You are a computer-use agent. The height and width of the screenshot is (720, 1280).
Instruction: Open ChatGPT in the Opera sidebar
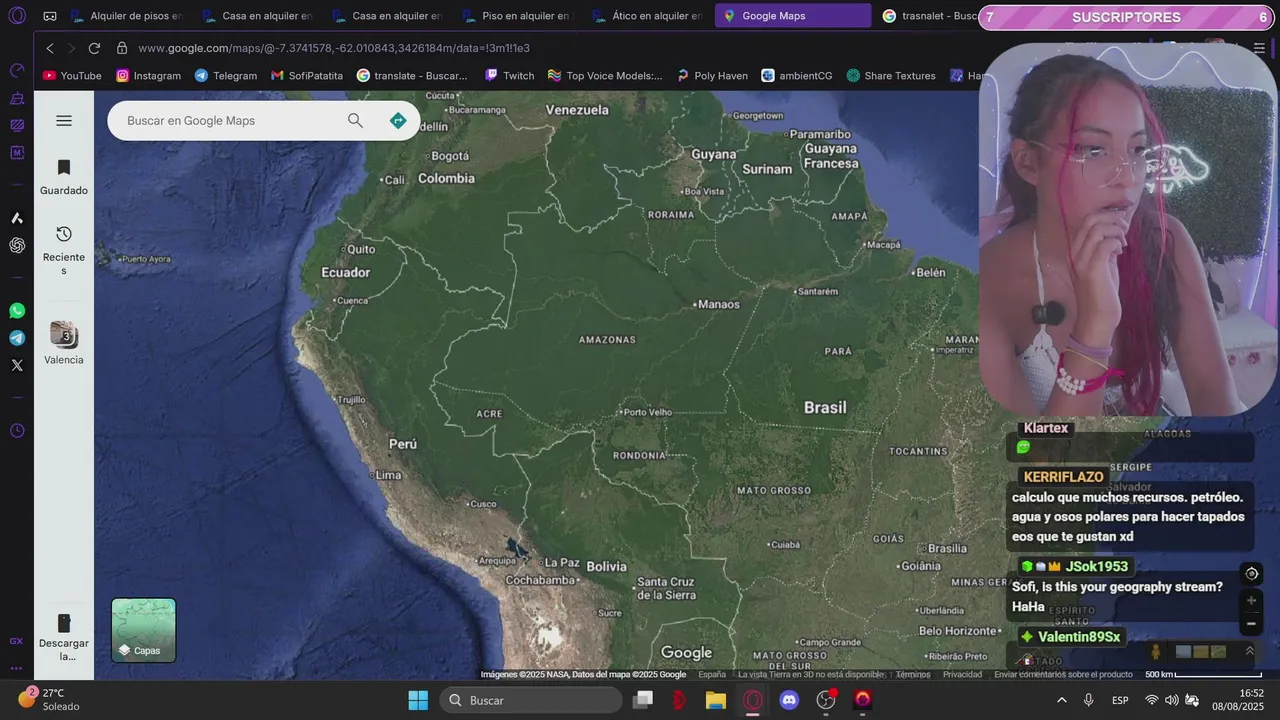pyautogui.click(x=17, y=245)
